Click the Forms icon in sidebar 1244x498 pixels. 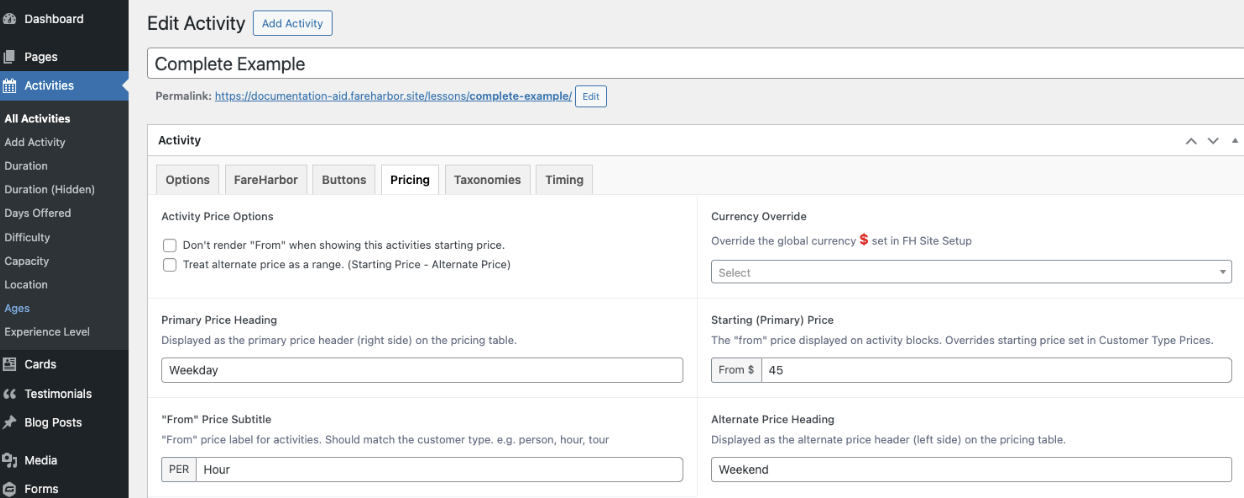tap(8, 489)
